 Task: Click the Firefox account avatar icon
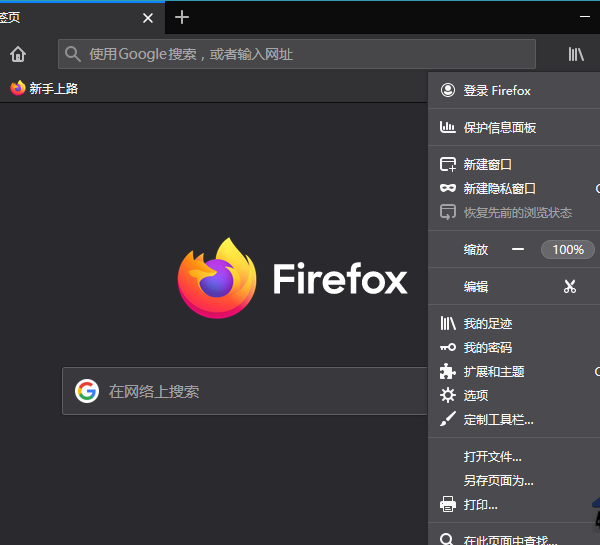[x=448, y=91]
